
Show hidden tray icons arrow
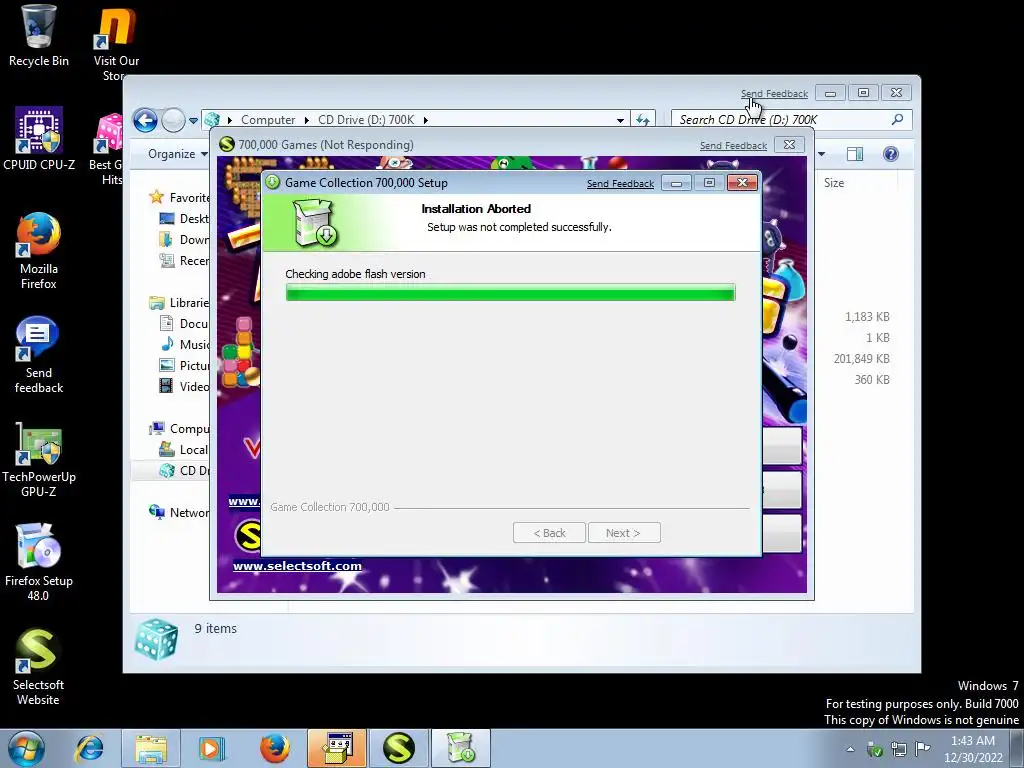point(850,749)
